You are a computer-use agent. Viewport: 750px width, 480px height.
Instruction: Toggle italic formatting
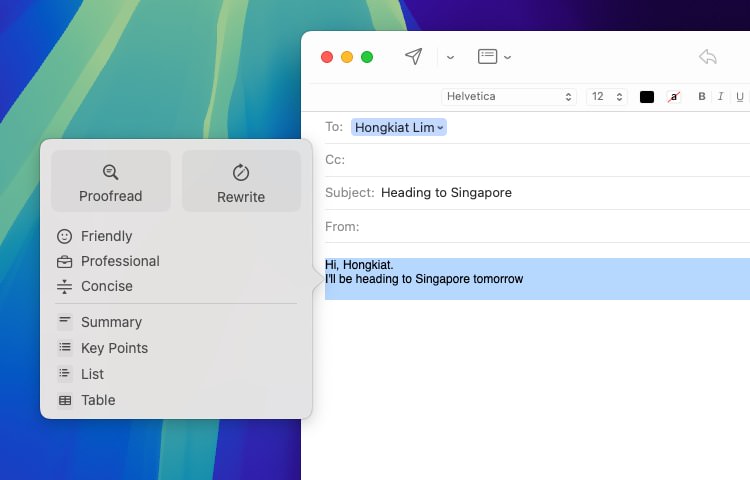(720, 97)
